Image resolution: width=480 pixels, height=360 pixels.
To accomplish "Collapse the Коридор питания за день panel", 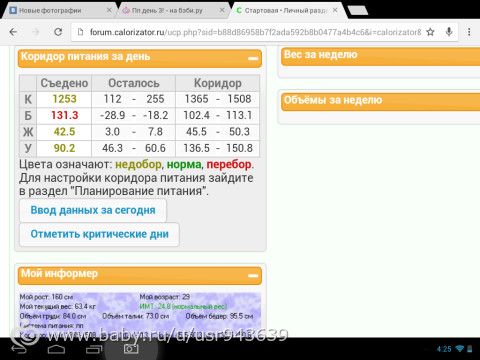I will click(253, 58).
